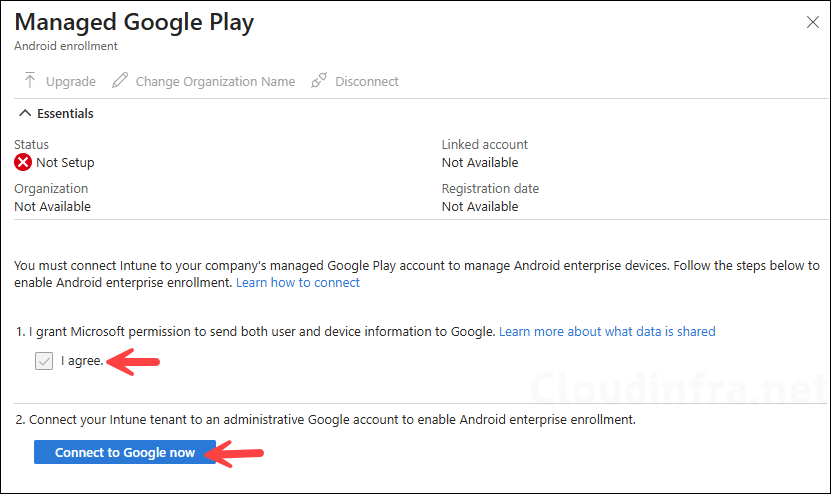Click the Essentials heading text

pos(65,113)
